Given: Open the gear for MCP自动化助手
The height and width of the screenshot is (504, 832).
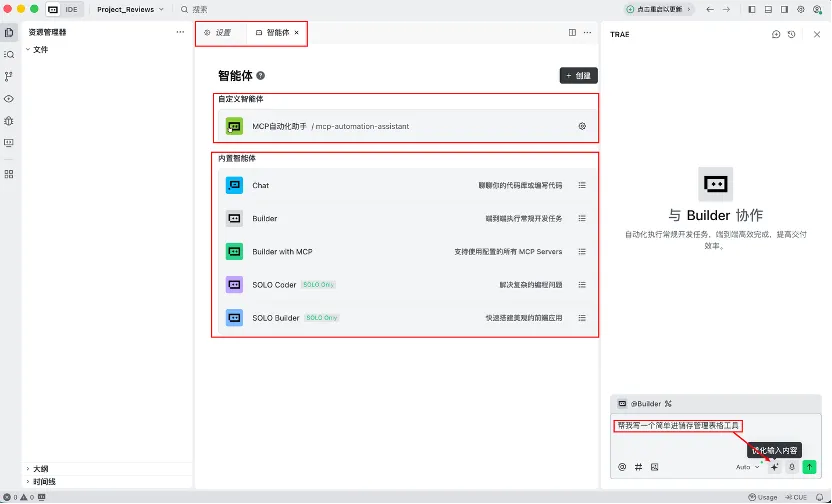Looking at the screenshot, I should 582,126.
